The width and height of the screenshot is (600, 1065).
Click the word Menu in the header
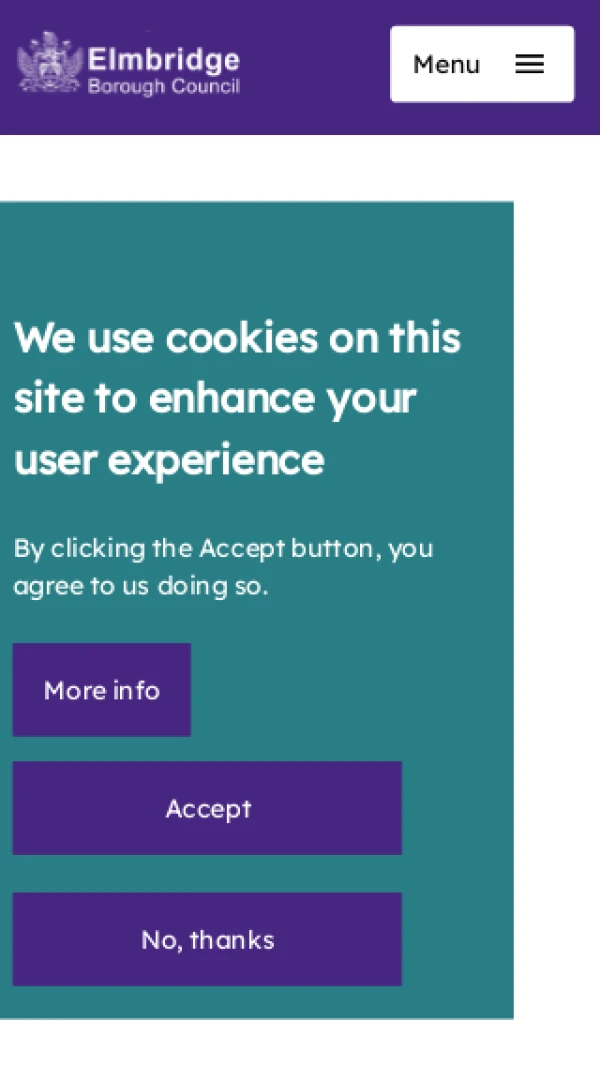(446, 65)
